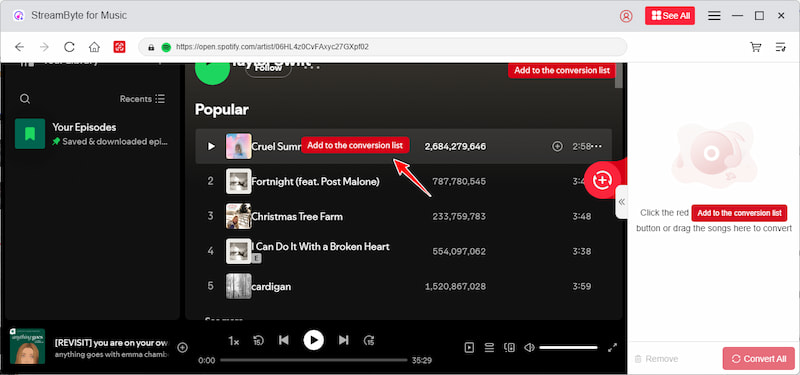The height and width of the screenshot is (375, 800).
Task: Click top Add to the conversion list button
Action: click(562, 70)
